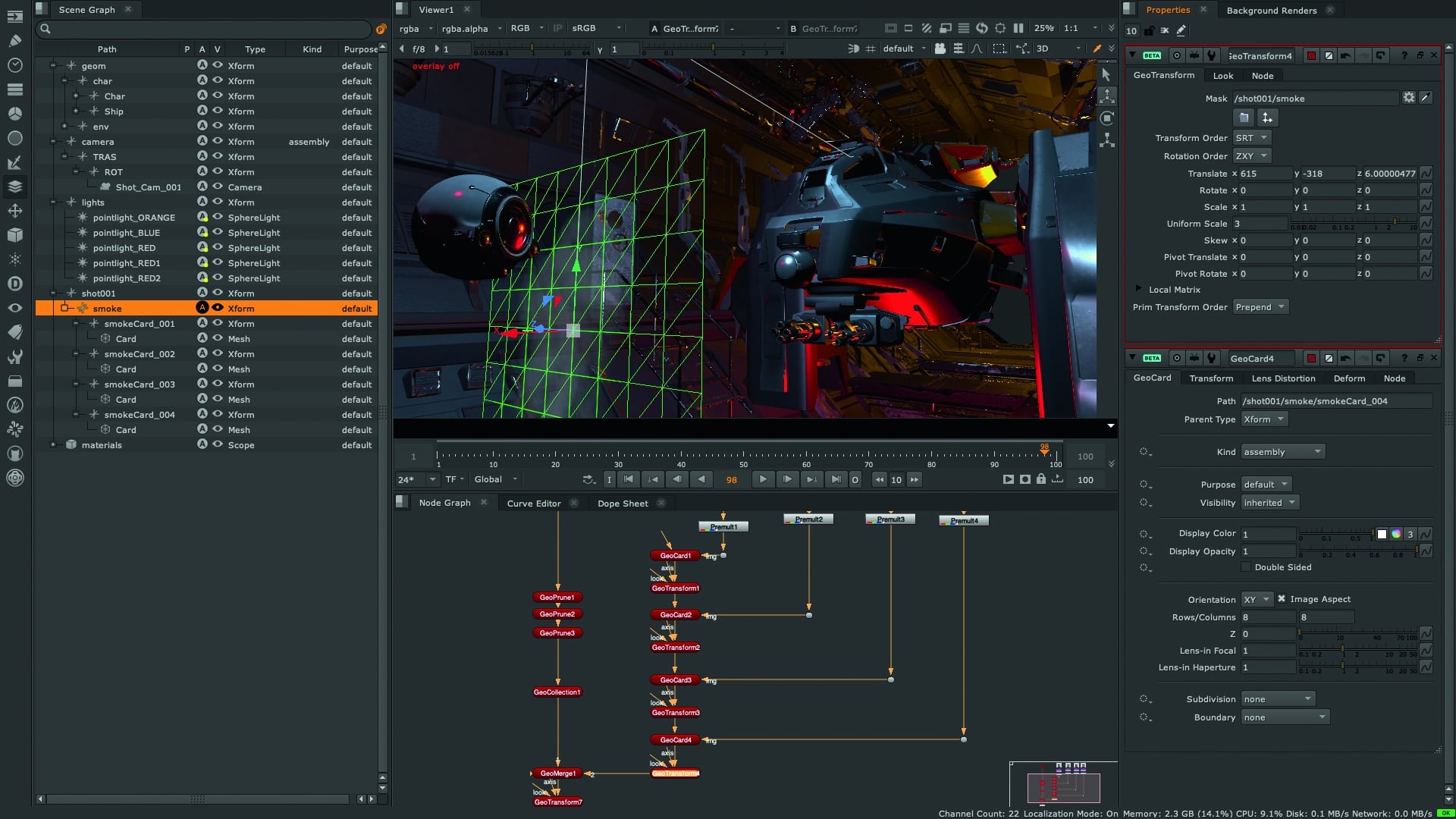Open the Scene Graph search field magnifier

pyautogui.click(x=44, y=29)
